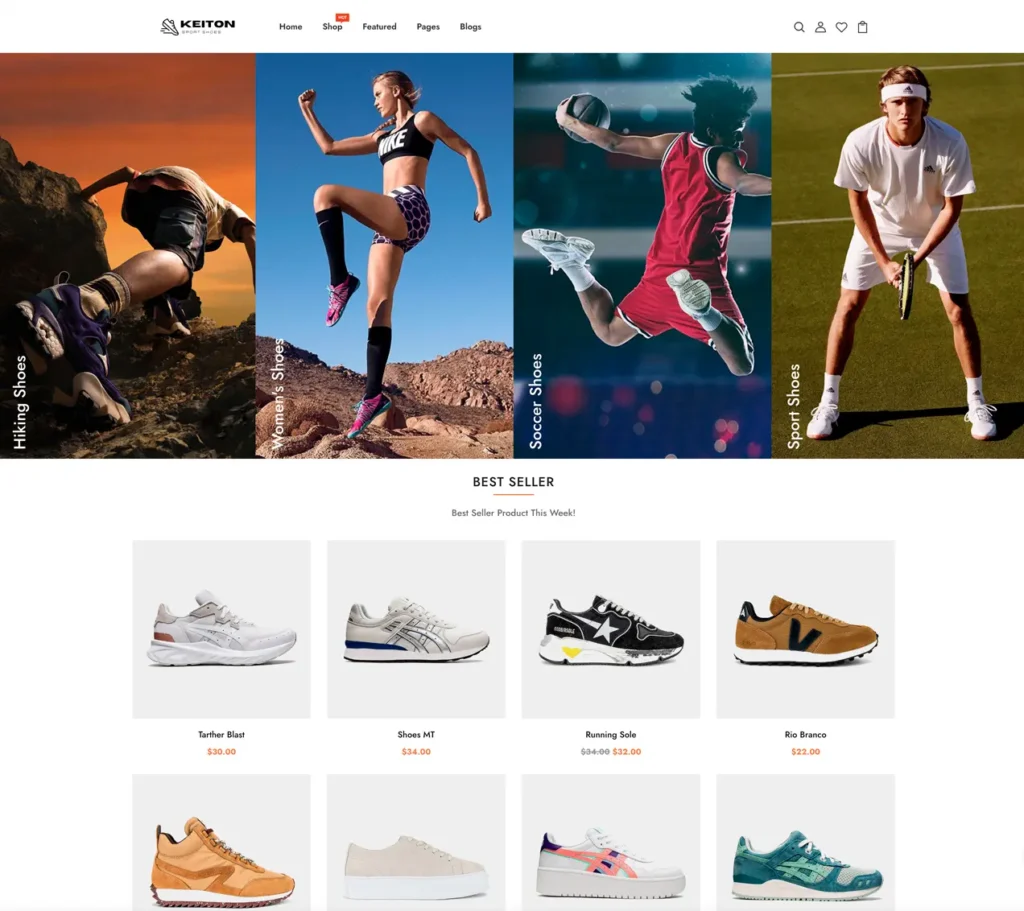Click the Shoes MT product title

click(416, 735)
